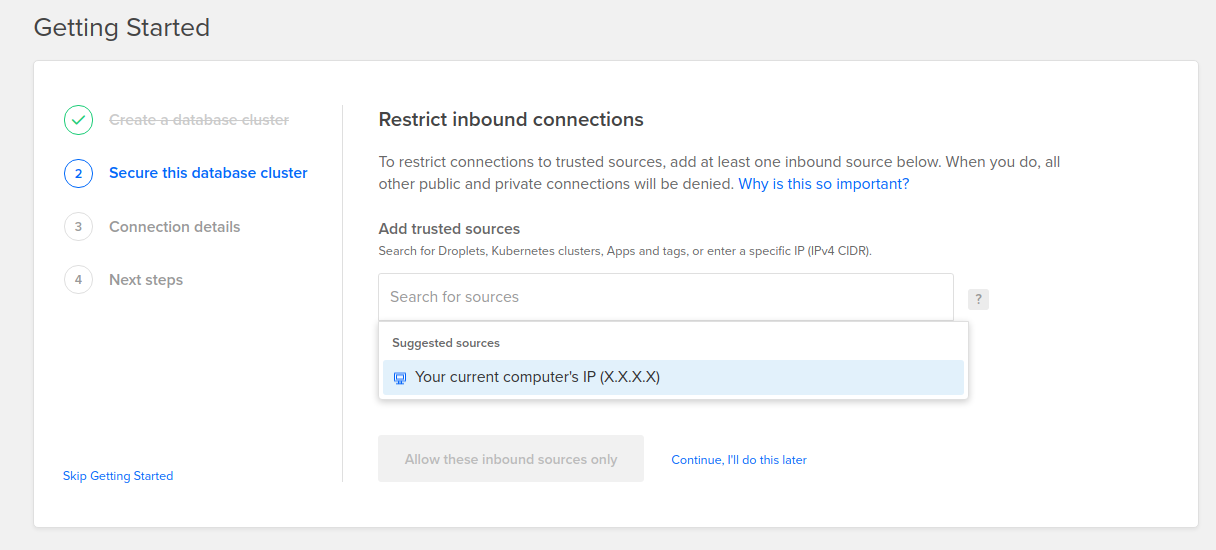The height and width of the screenshot is (550, 1216).
Task: Click the question mark help icon
Action: click(x=978, y=299)
